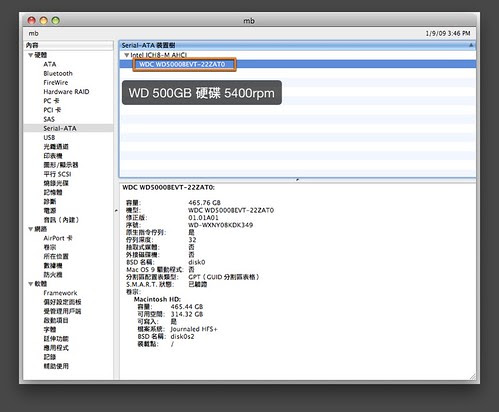Viewport: 499px width, 412px height.
Task: Select Bluetooth in the sidebar
Action: pyautogui.click(x=58, y=73)
